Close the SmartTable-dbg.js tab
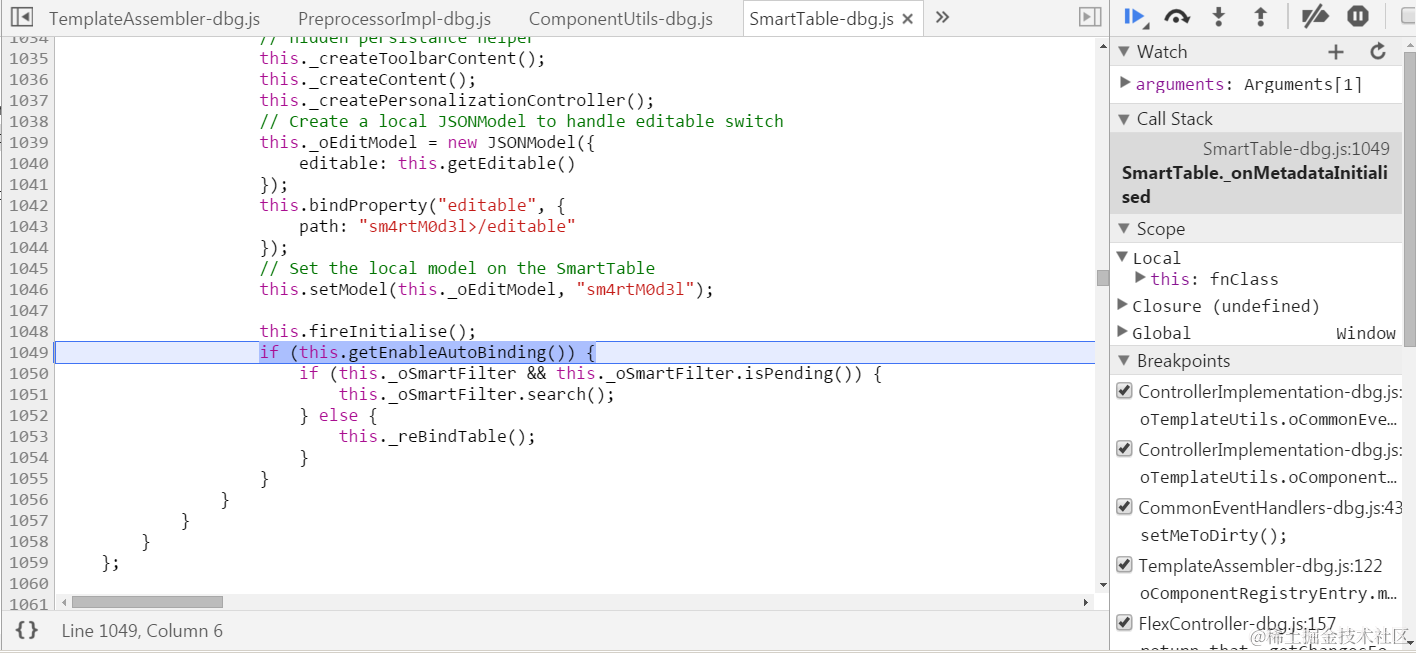Viewport: 1416px width, 653px height. (x=907, y=19)
